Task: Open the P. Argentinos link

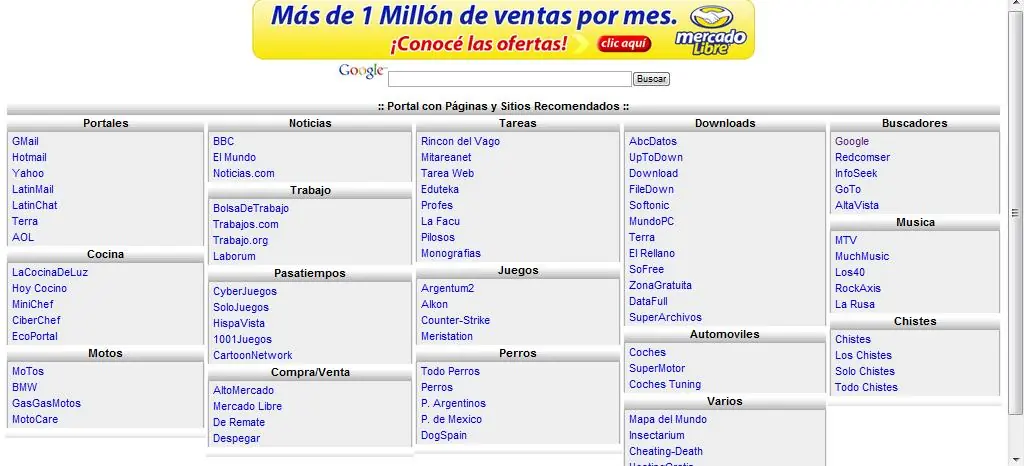Action: 453,403
